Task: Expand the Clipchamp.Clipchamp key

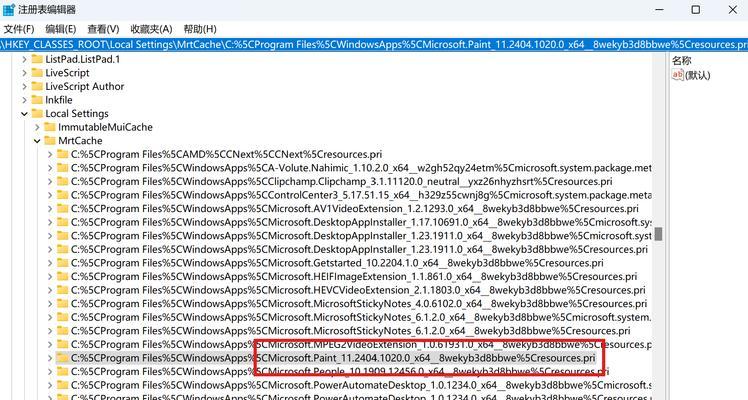Action: pyautogui.click(x=50, y=182)
